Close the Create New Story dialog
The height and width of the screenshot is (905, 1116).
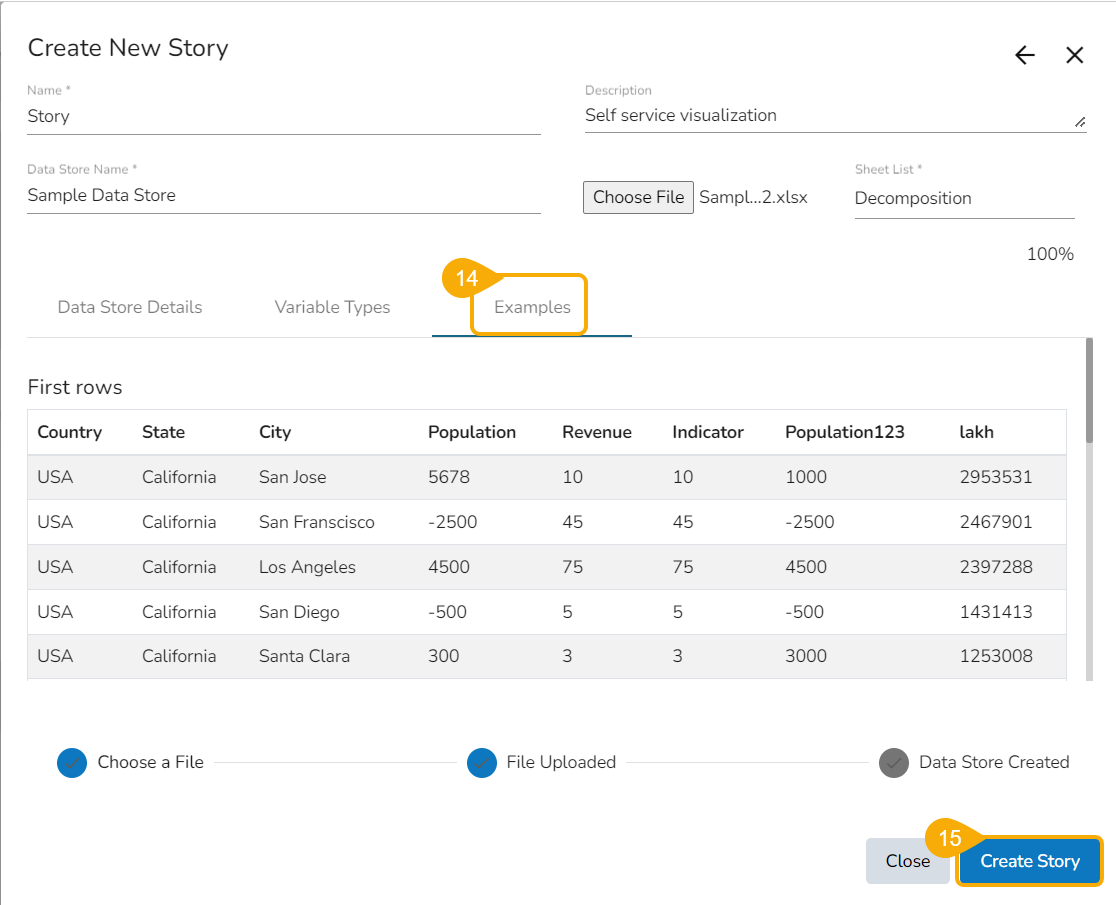(1075, 56)
